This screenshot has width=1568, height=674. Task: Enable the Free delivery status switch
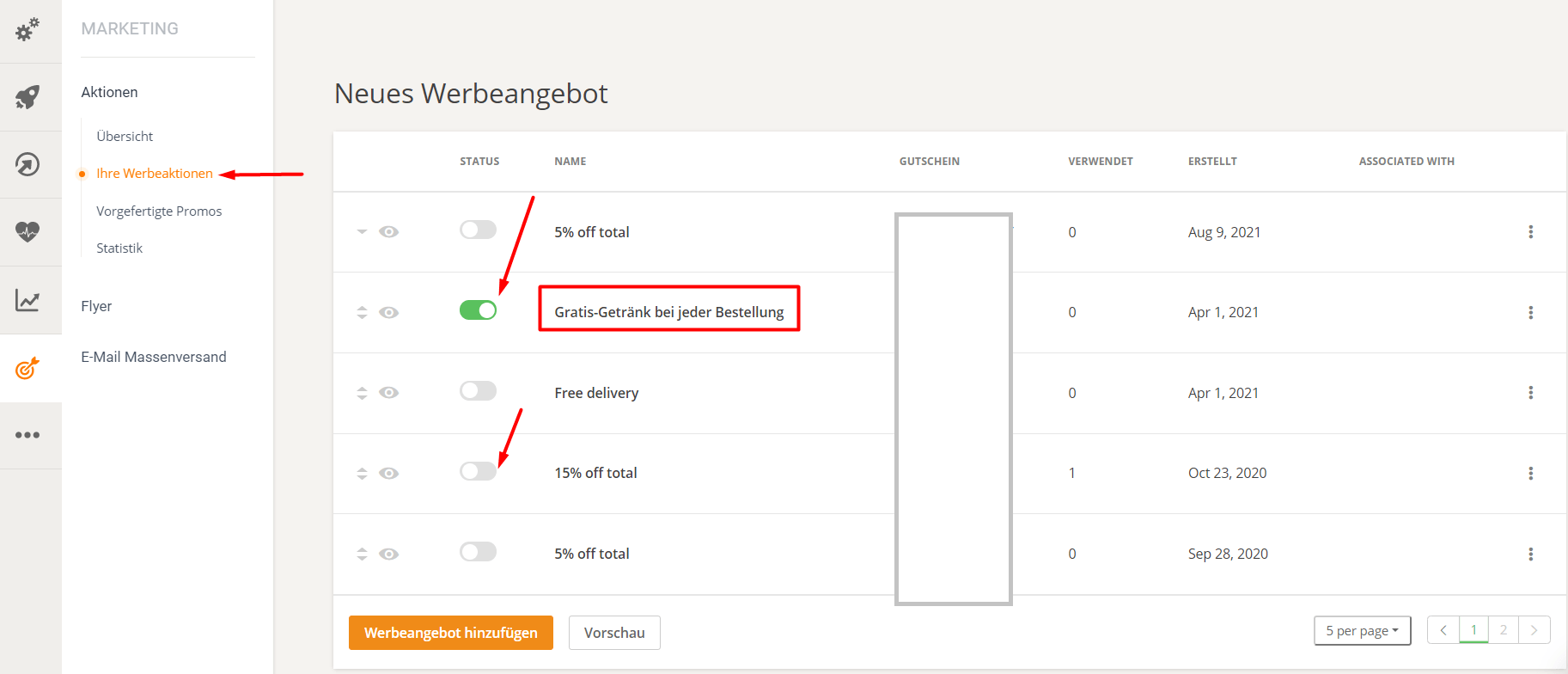[478, 390]
